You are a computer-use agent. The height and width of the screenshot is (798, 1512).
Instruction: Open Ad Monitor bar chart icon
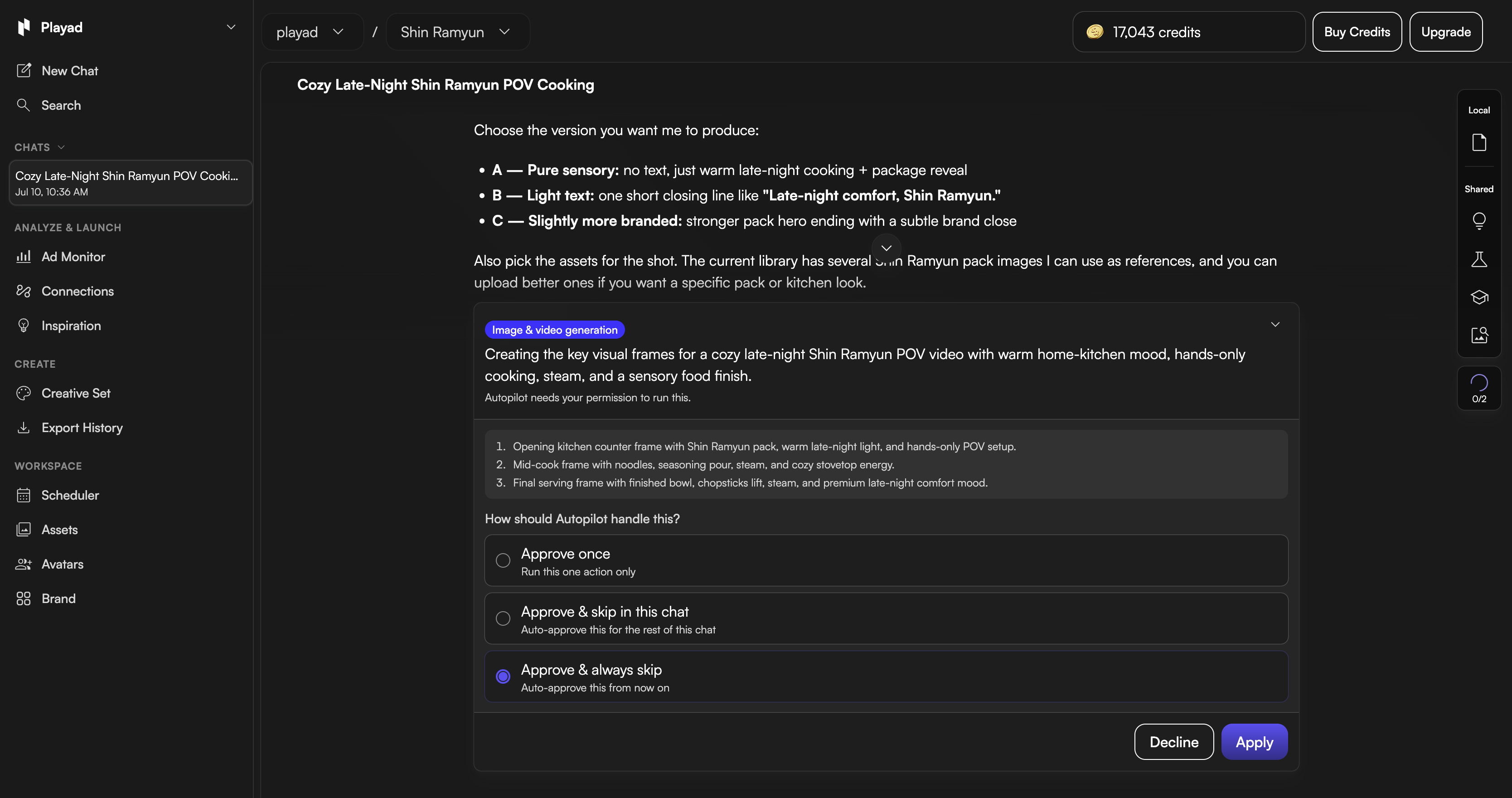tap(24, 257)
